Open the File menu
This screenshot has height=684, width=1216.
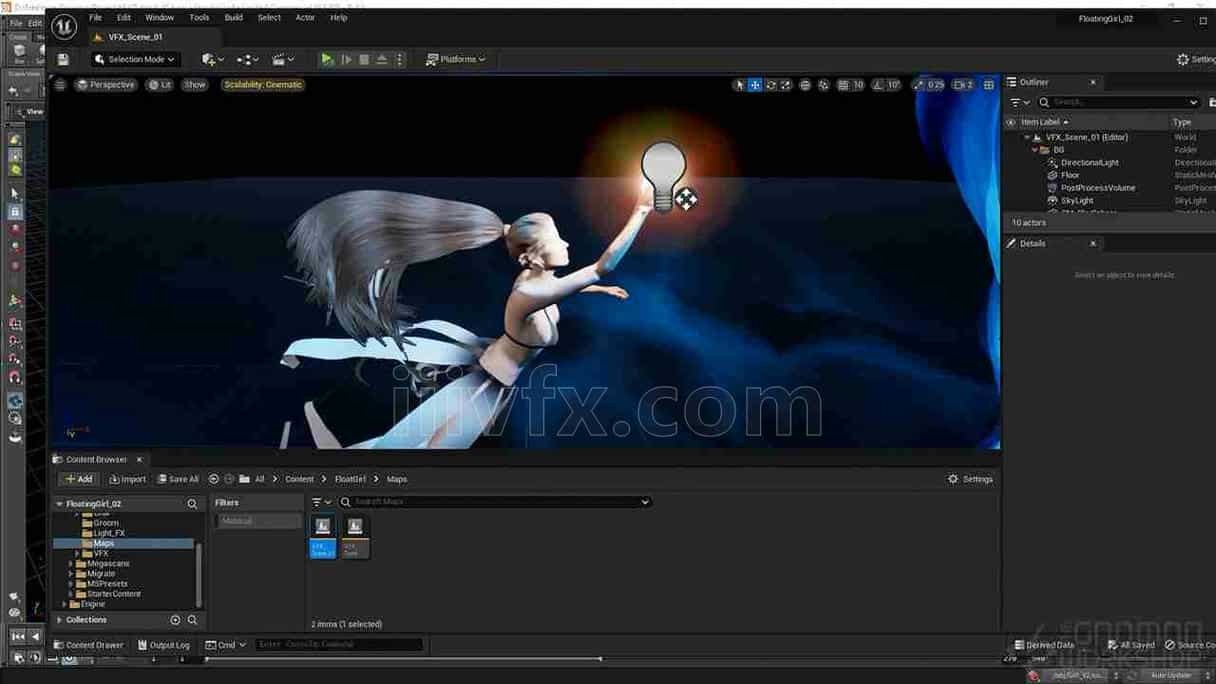[x=95, y=17]
